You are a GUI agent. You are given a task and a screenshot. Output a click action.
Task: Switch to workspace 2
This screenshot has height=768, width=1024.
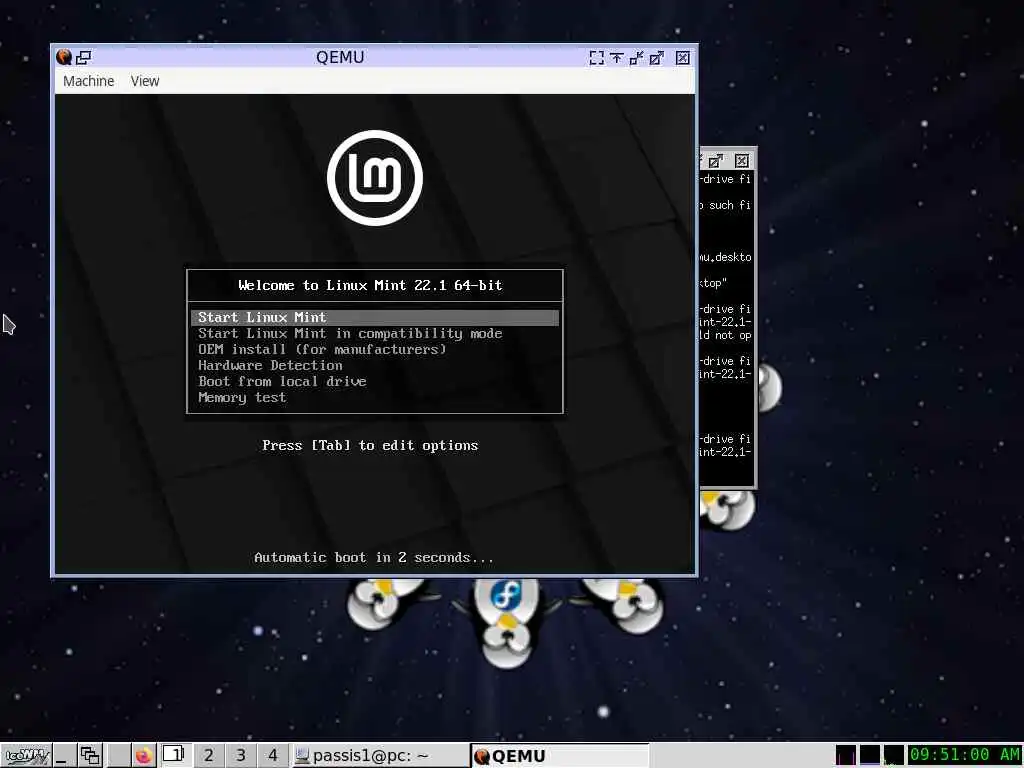(208, 756)
